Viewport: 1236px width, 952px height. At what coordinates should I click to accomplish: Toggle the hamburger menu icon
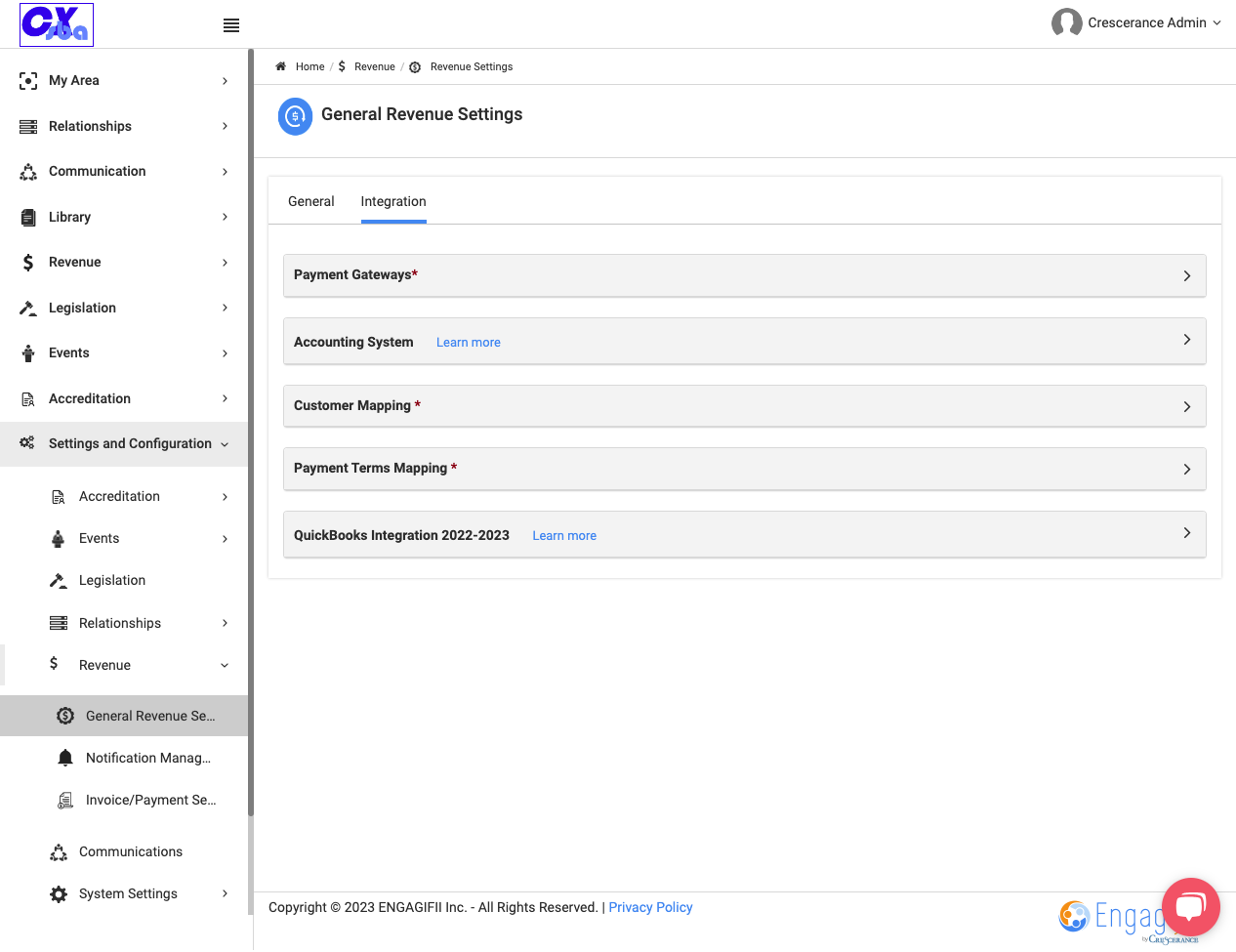tap(231, 25)
